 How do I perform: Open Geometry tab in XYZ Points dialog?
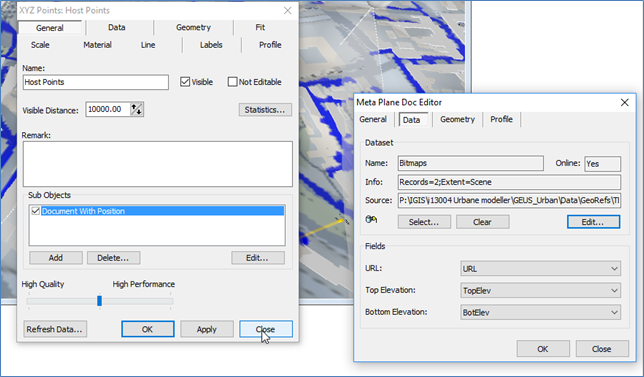(x=193, y=28)
